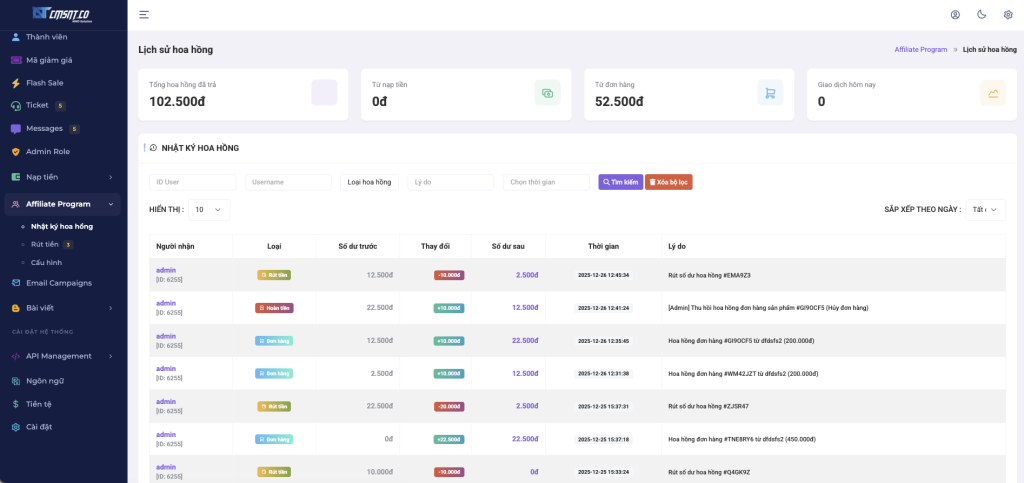
Task: Expand the Nạp tiền sidebar menu
Action: click(x=64, y=177)
